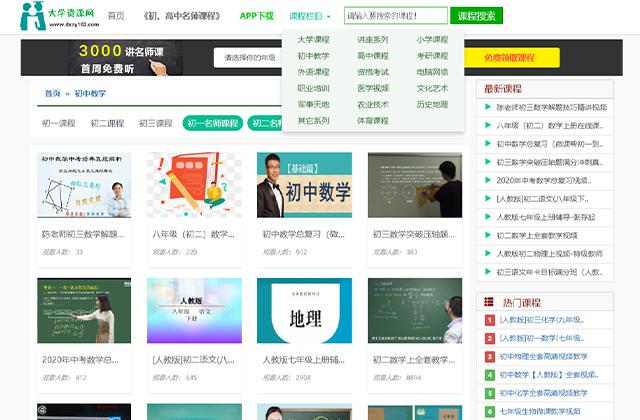
Task: Open thumbnail of 八年级（初二）数学 course
Action: click(194, 185)
